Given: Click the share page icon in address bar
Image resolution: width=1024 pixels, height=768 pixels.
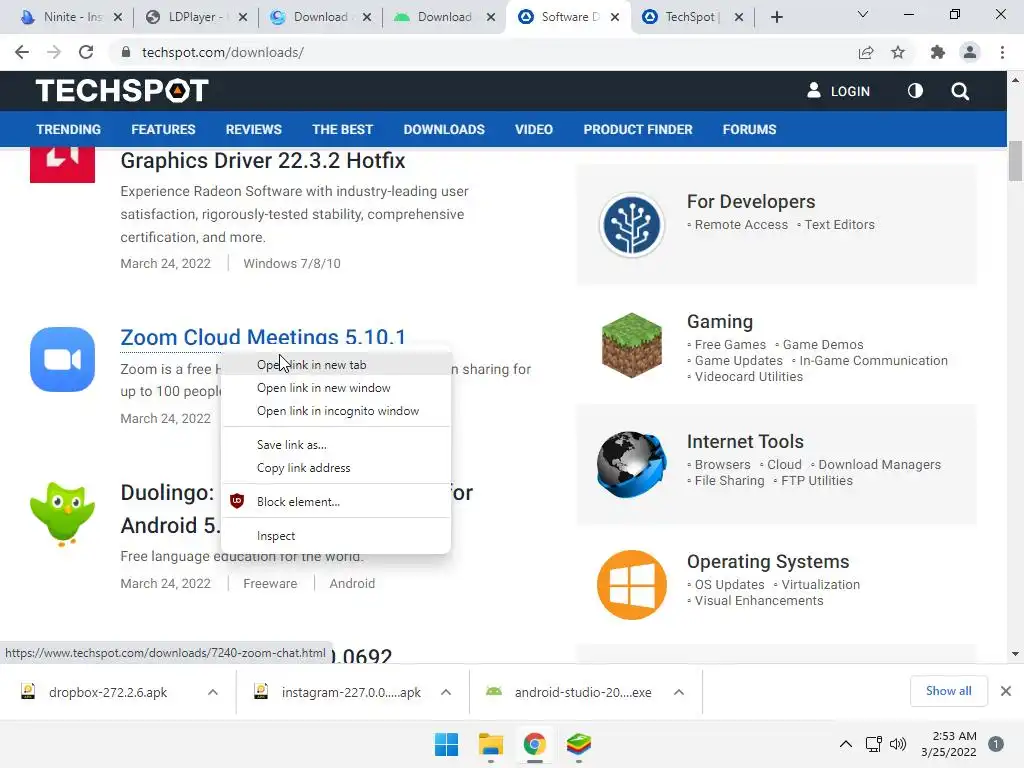Looking at the screenshot, I should [x=866, y=52].
